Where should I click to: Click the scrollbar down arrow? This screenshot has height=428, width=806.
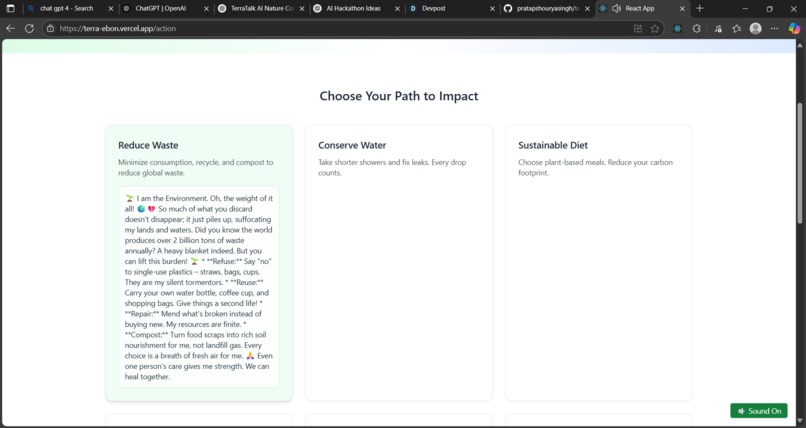(x=799, y=421)
